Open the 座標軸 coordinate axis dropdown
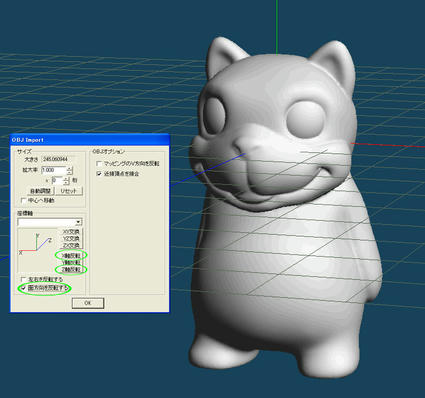Screen dimensions: 425x398 [x=78, y=222]
